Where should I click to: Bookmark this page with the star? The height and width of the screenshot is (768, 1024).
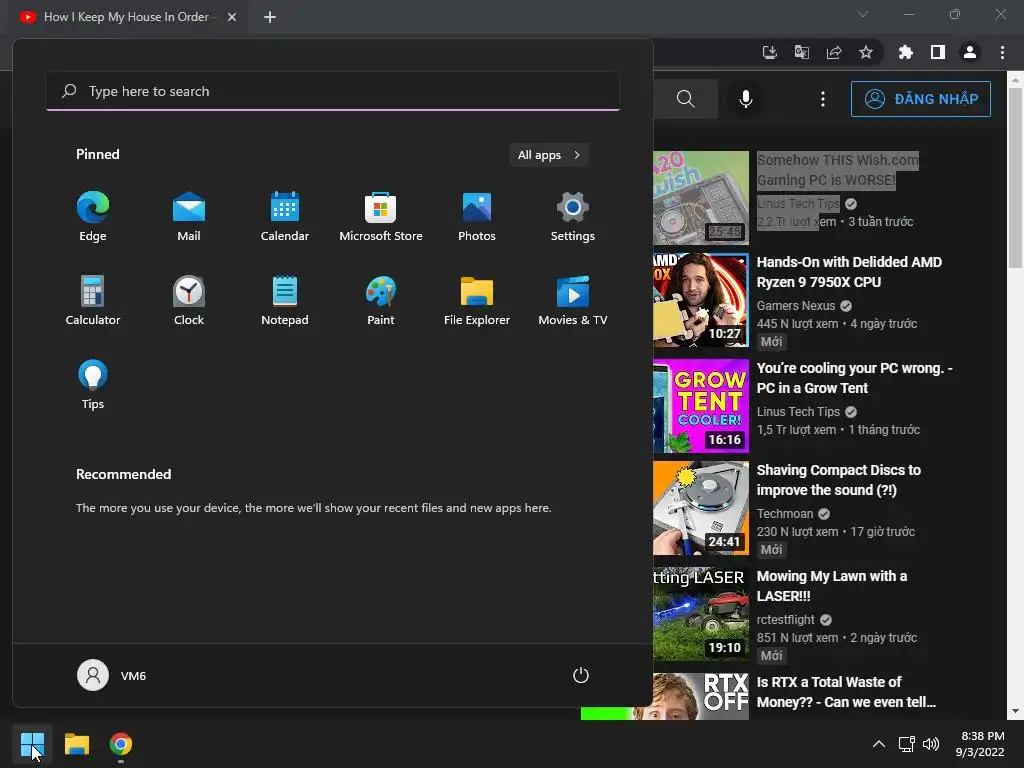point(866,52)
